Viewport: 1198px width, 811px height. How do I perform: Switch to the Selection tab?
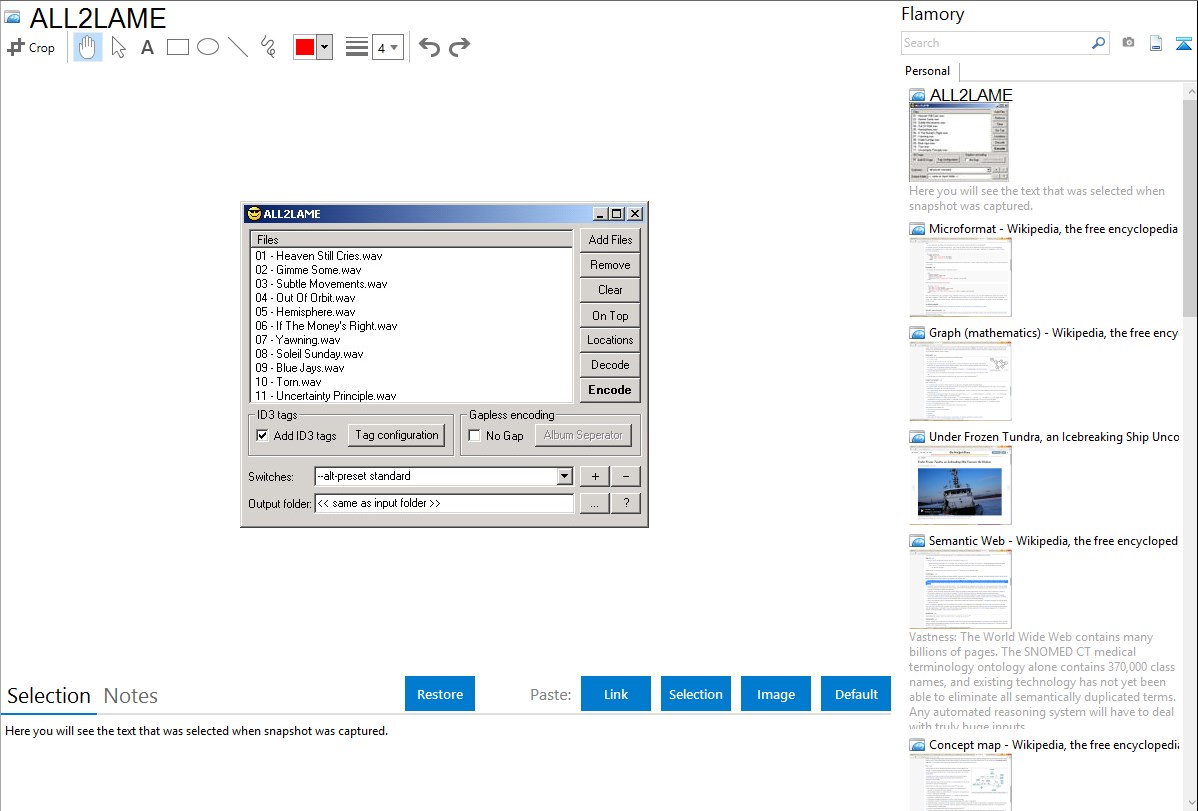pyautogui.click(x=49, y=696)
